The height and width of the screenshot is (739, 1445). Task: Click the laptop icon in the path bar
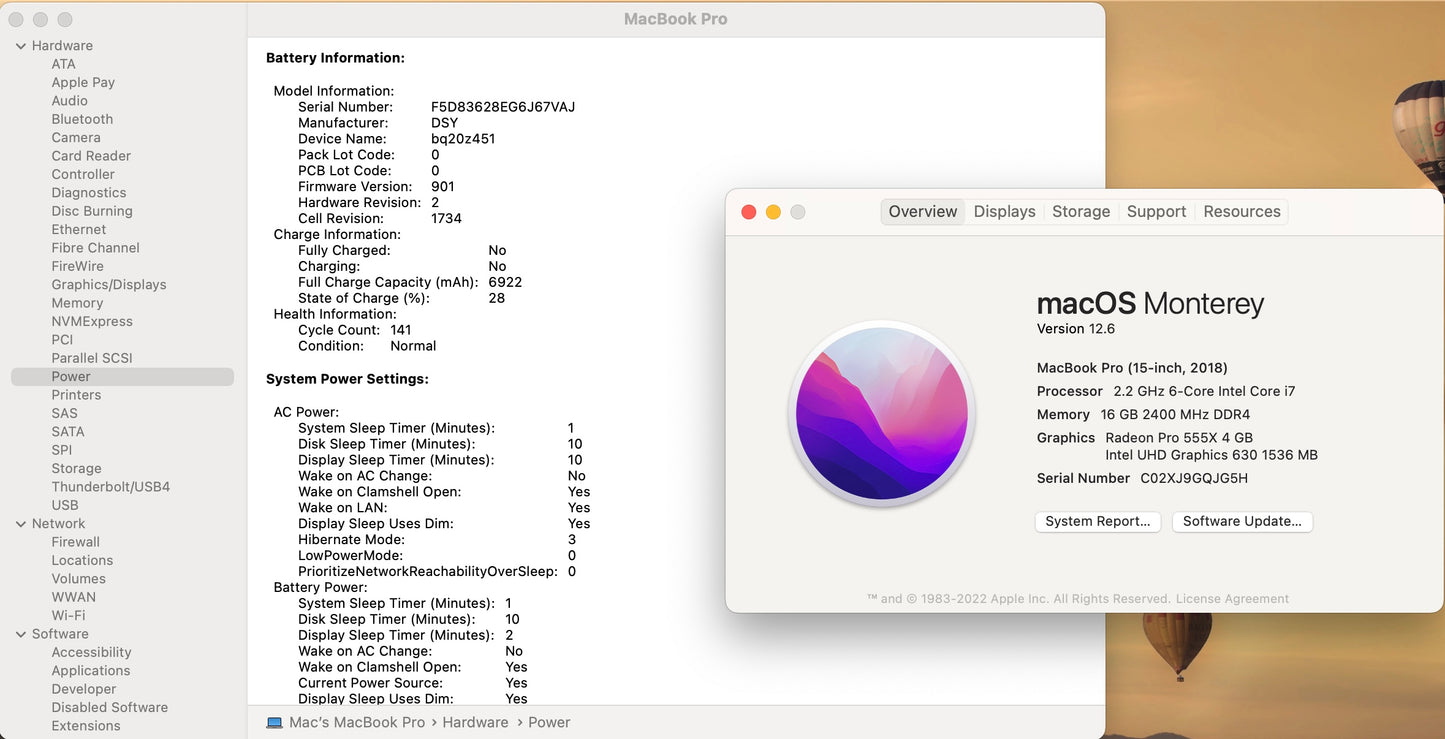(275, 722)
